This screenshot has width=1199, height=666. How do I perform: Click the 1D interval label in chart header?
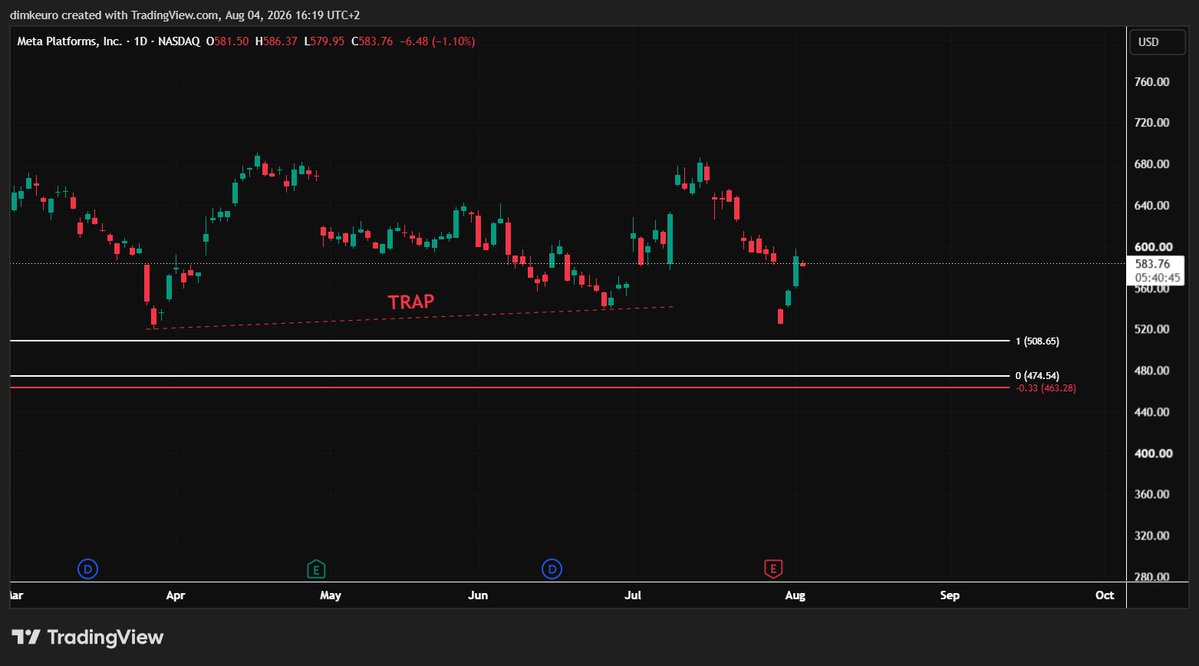pyautogui.click(x=140, y=41)
